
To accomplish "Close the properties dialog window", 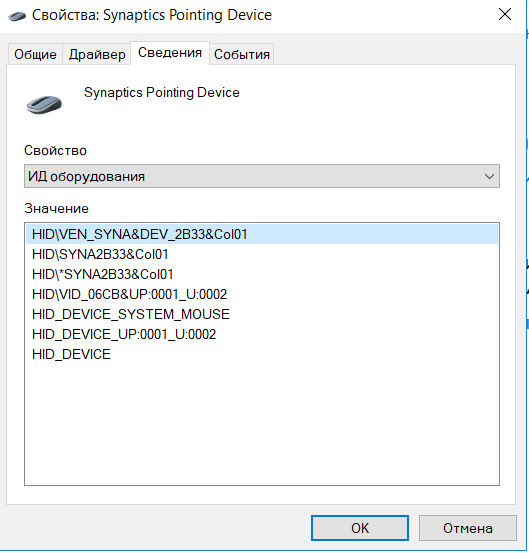I will [x=505, y=14].
